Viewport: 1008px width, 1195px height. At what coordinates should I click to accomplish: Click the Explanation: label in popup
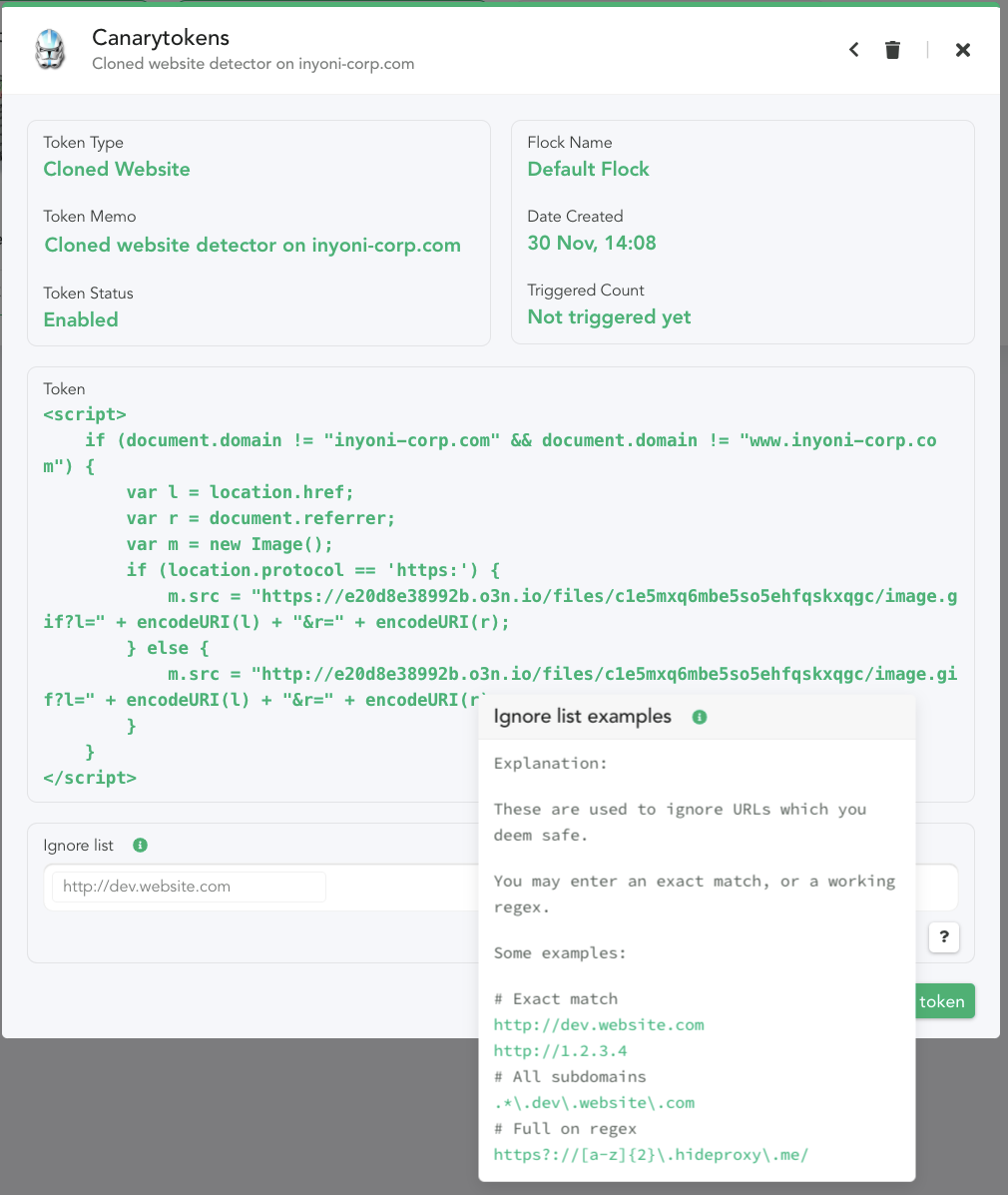pyautogui.click(x=550, y=764)
